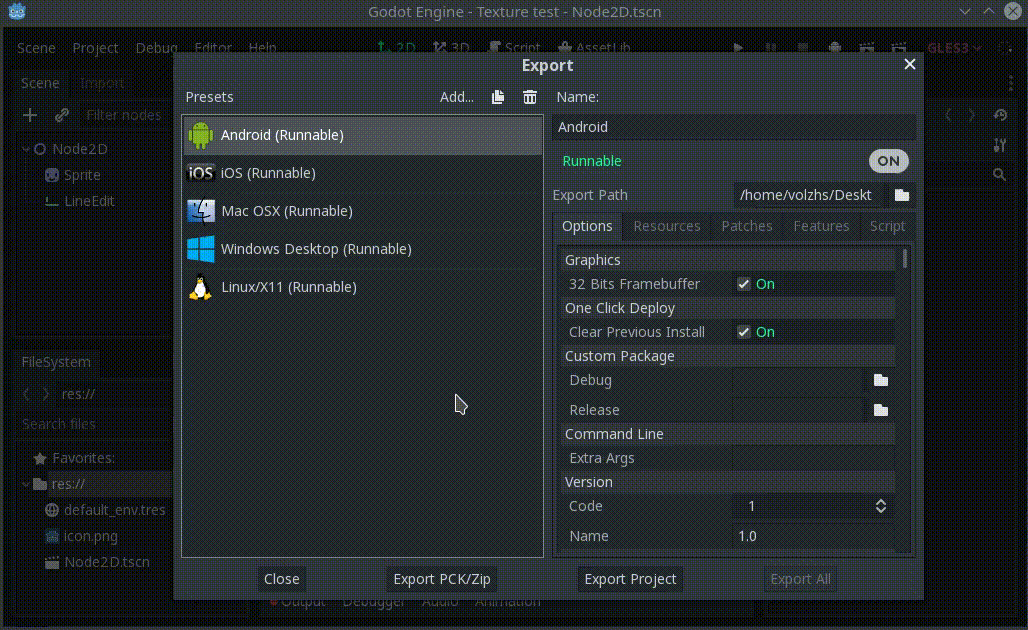Screen dimensions: 1028x630
Task: Collapse the res:// folder in FileSystem
Action: (26, 484)
